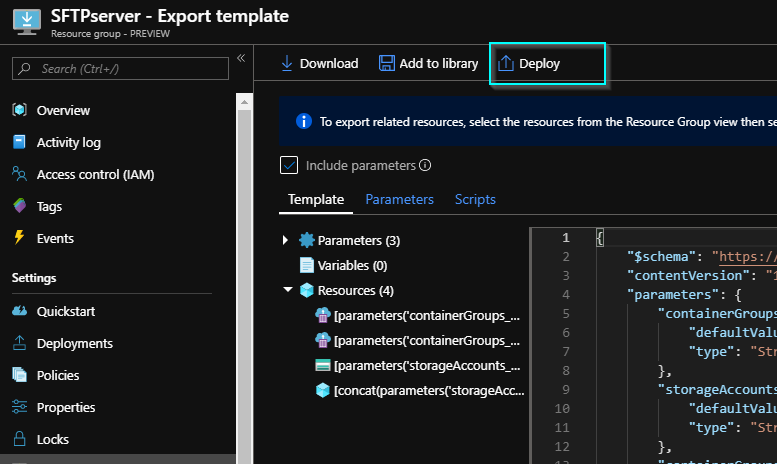Viewport: 777px width, 464px height.
Task: Switch to the Template tab
Action: pyautogui.click(x=316, y=199)
